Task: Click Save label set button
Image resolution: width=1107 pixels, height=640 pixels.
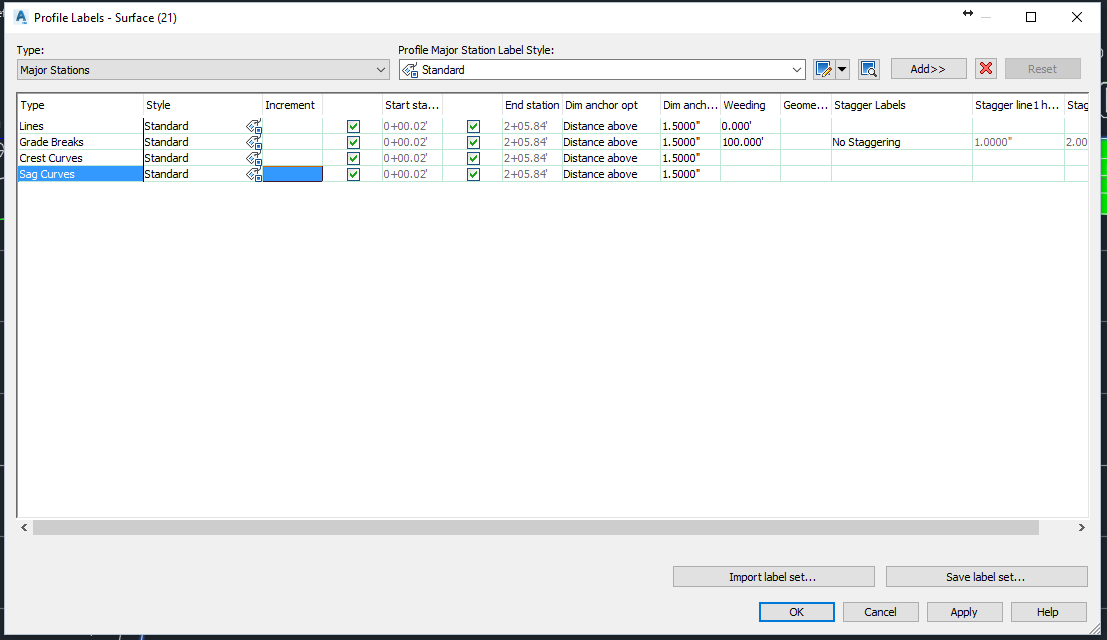Action: (986, 576)
